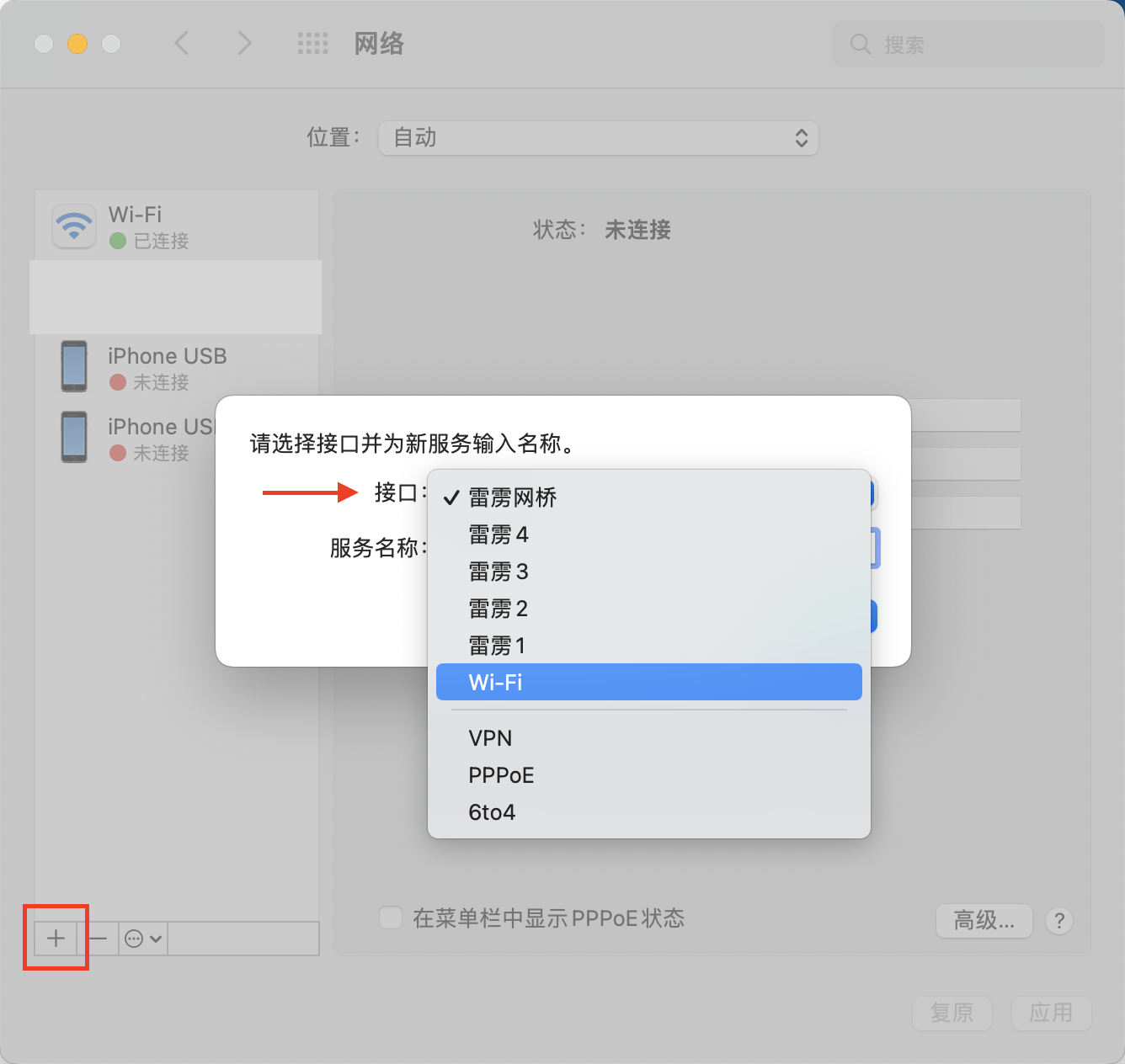Go forward with the right chevron
Viewport: 1125px width, 1064px height.
point(244,43)
